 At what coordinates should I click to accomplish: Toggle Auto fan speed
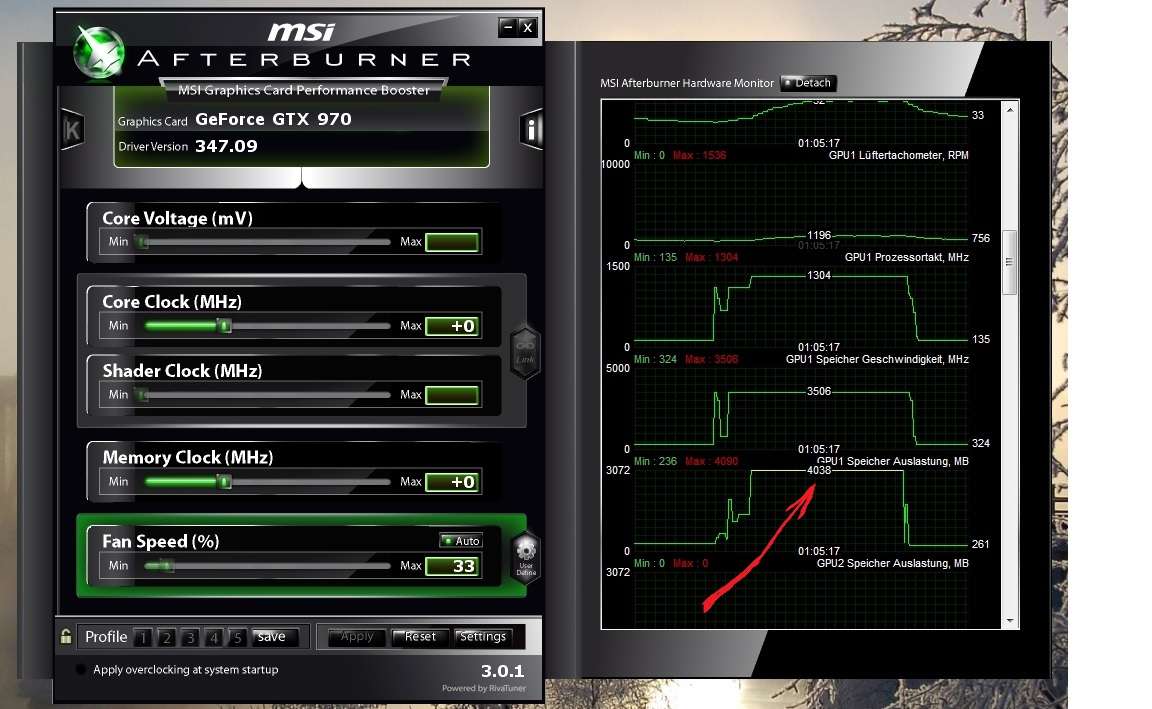point(461,541)
